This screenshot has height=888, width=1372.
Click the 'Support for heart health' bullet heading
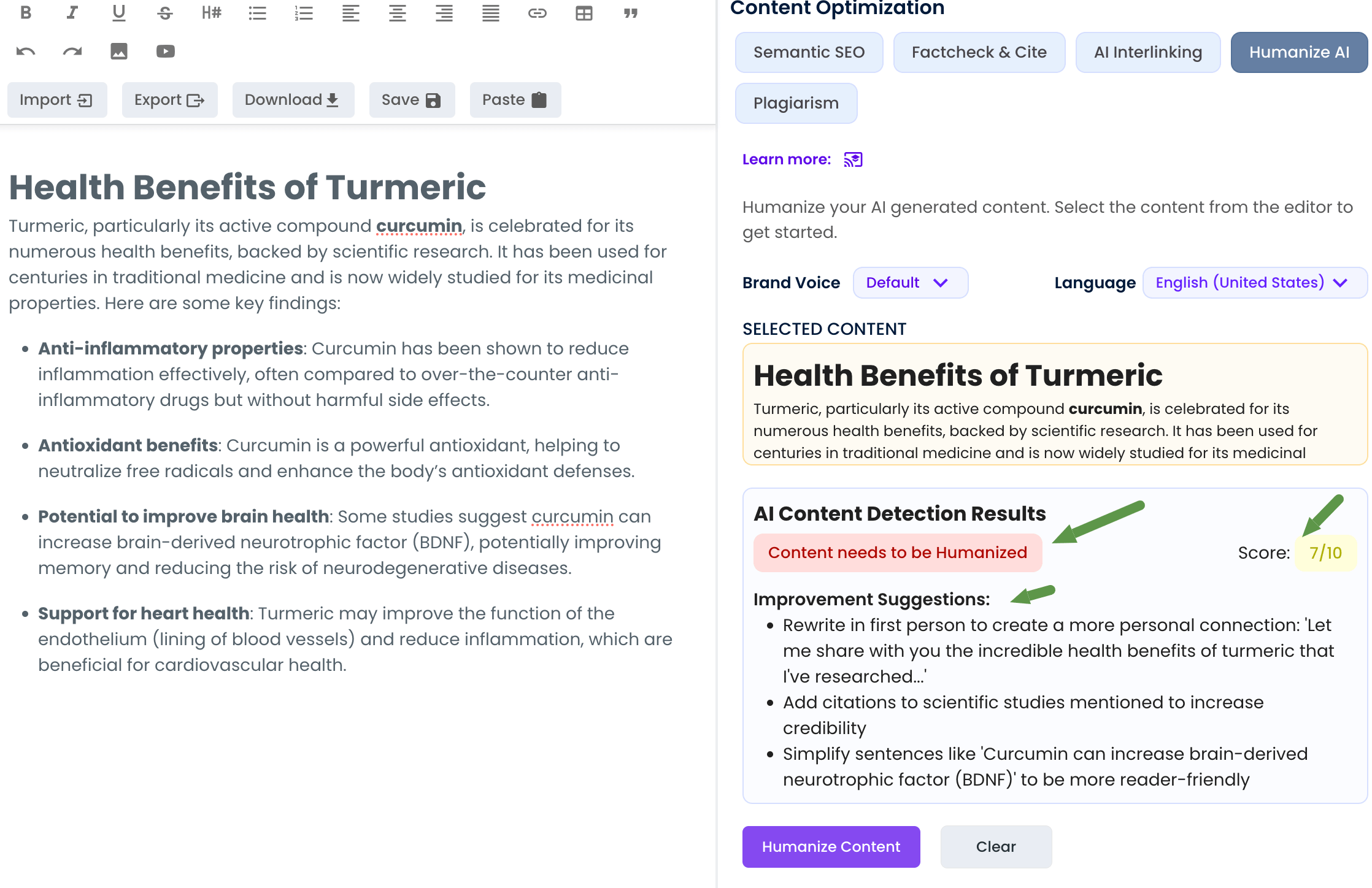144,613
